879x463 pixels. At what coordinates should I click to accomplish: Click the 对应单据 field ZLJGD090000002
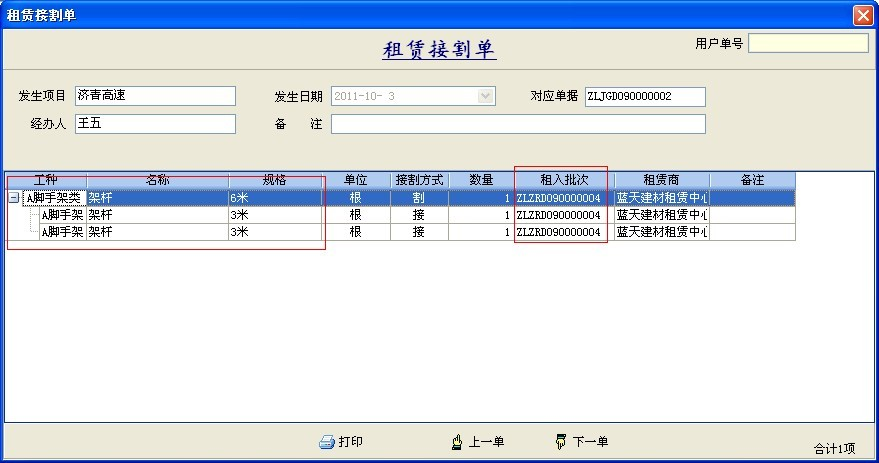pyautogui.click(x=645, y=96)
